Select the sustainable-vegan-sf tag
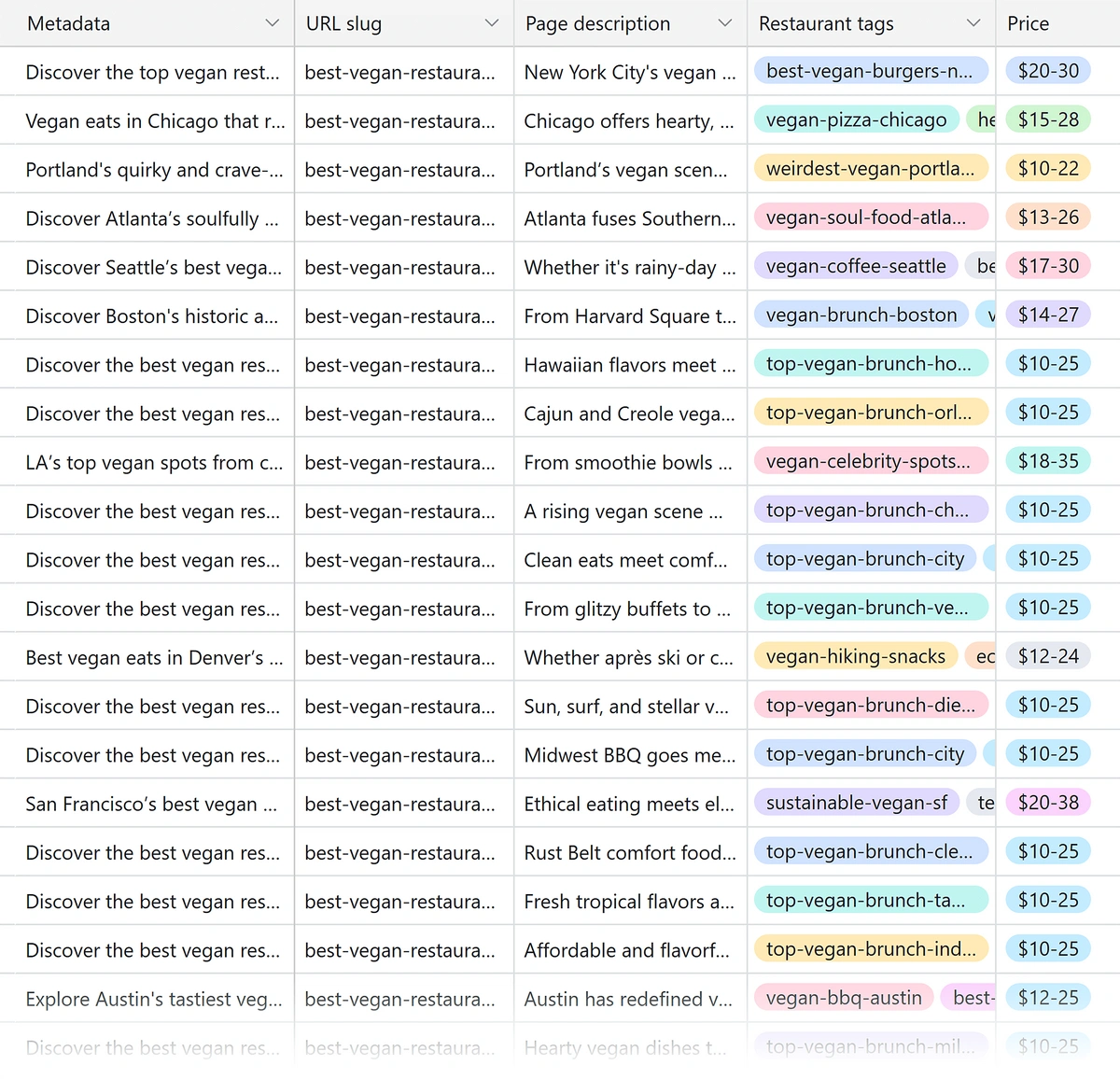The width and height of the screenshot is (1120, 1079). [856, 803]
